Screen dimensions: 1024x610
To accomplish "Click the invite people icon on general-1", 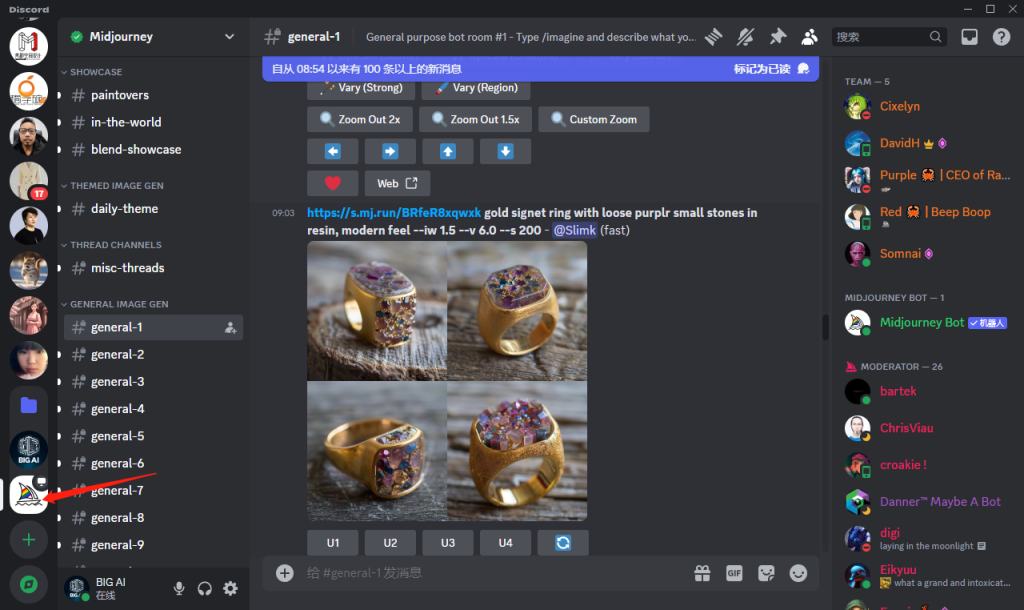I will [230, 328].
